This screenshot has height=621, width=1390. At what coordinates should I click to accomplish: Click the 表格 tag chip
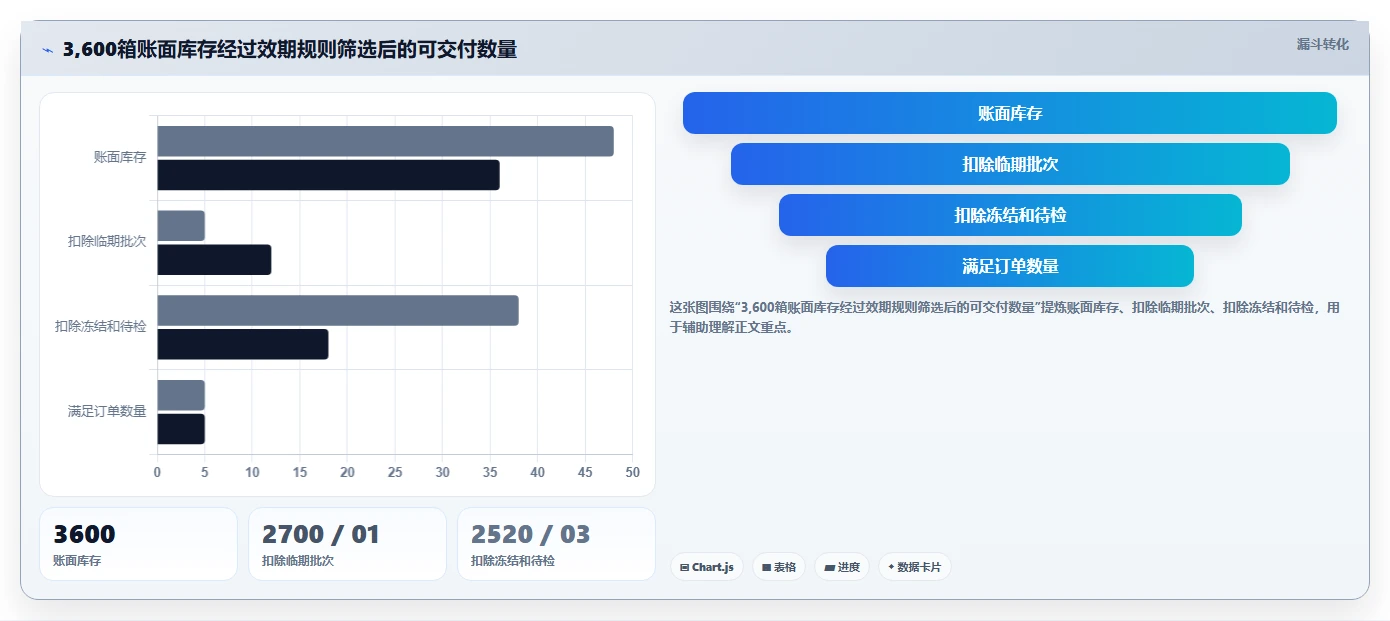pyautogui.click(x=779, y=567)
